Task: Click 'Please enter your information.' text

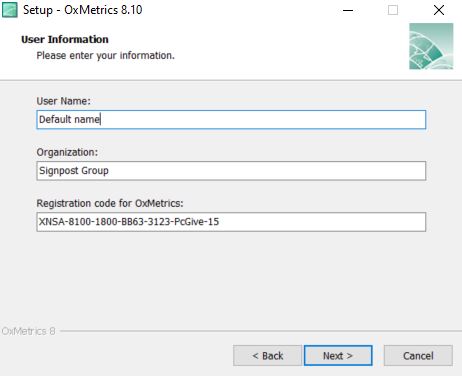Action: click(105, 55)
